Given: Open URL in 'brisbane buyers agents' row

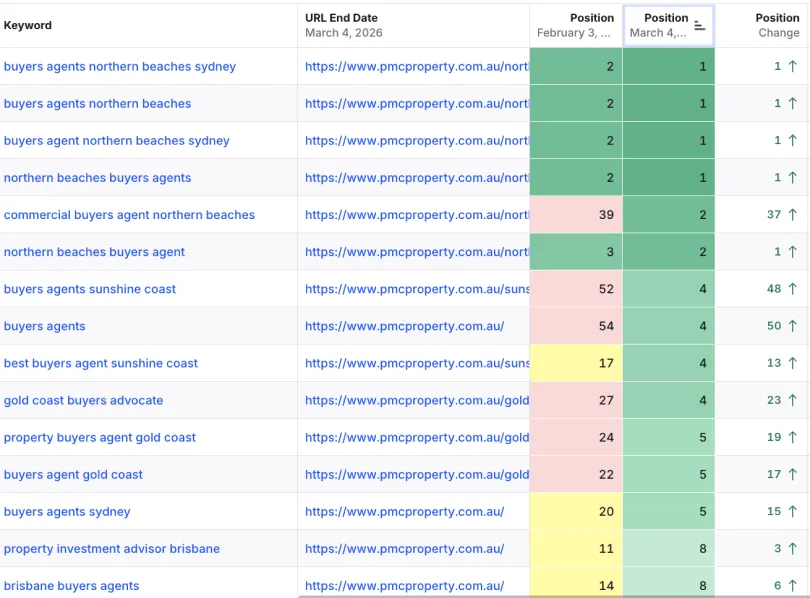Looking at the screenshot, I should 404,586.
